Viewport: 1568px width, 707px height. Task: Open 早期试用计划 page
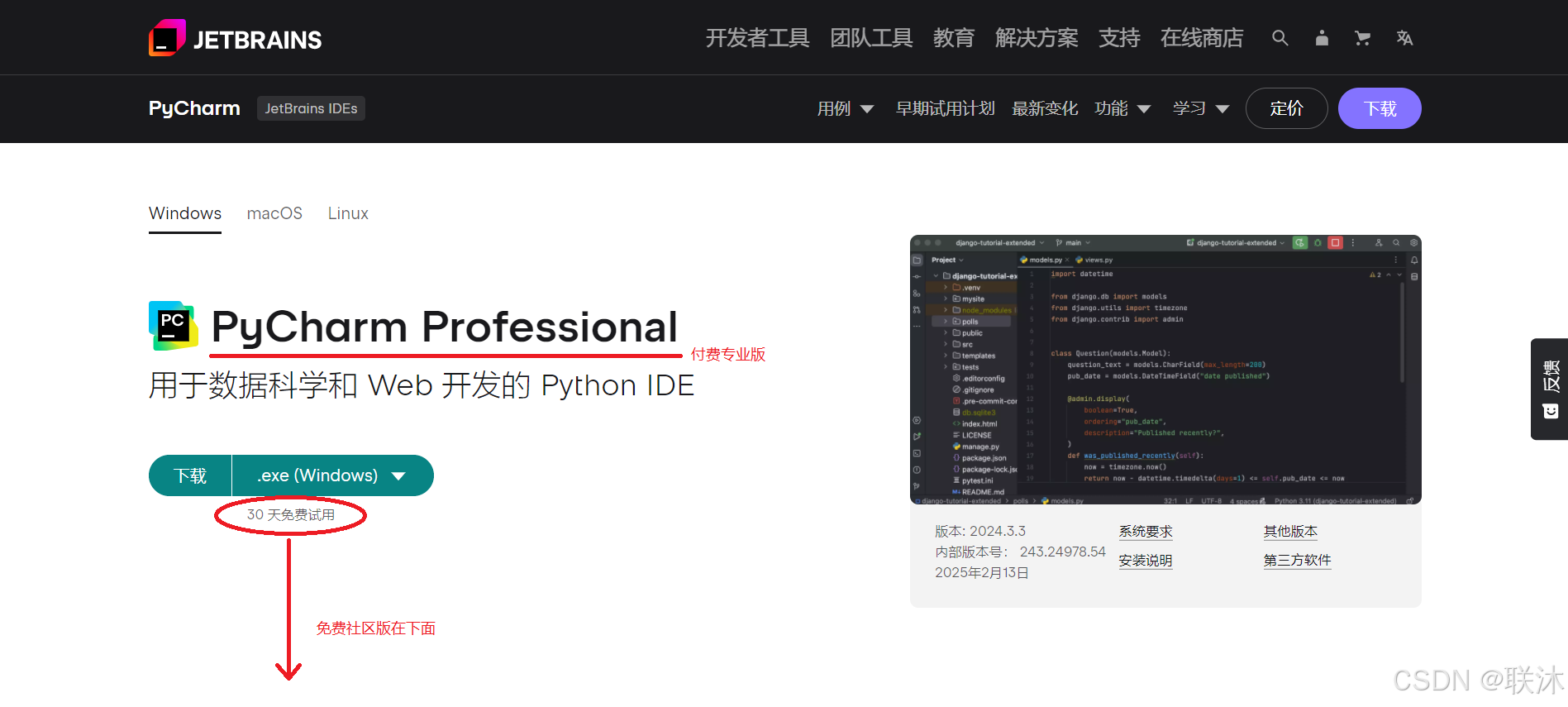click(946, 108)
